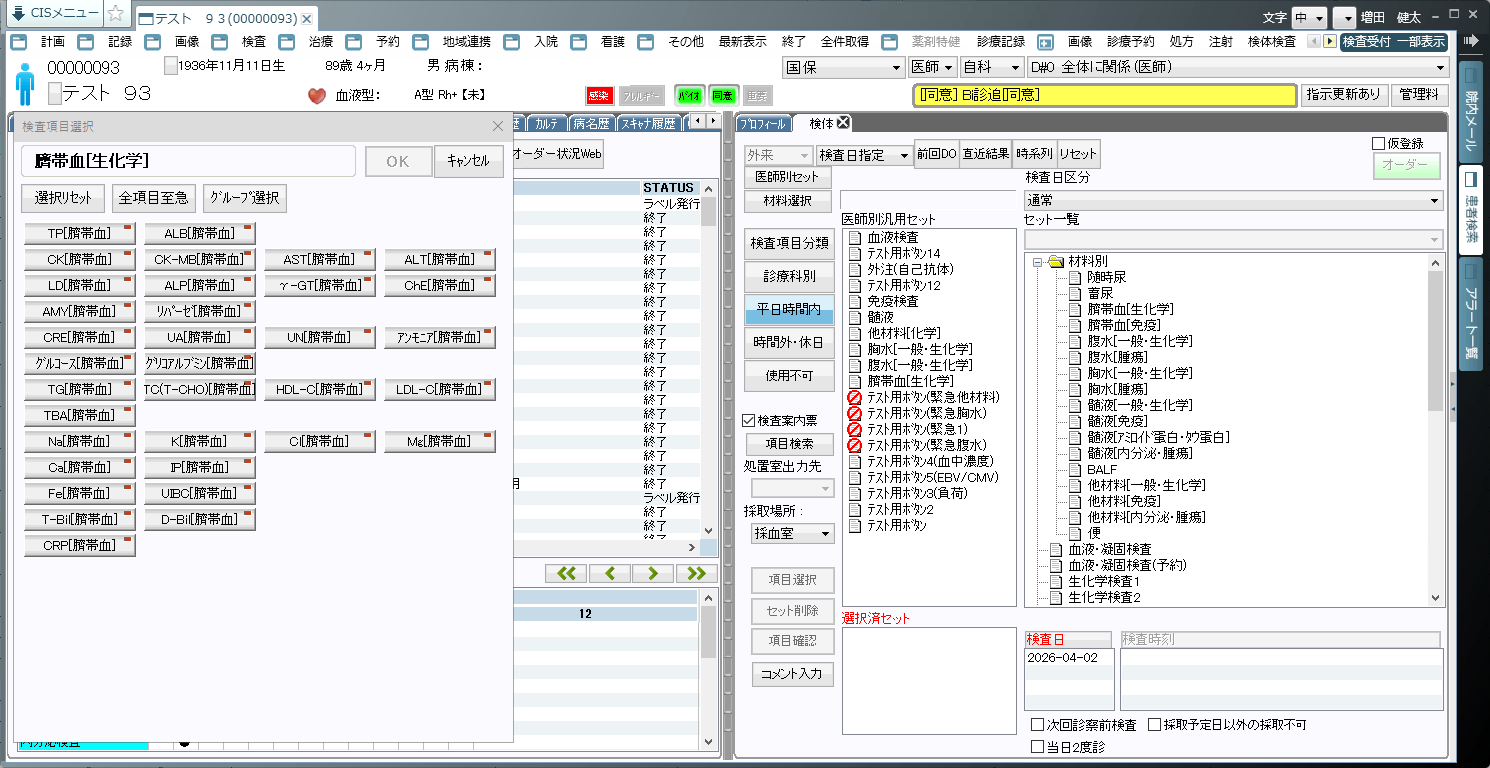
Task: Click the window icon left of 計画
Action: tap(19, 42)
